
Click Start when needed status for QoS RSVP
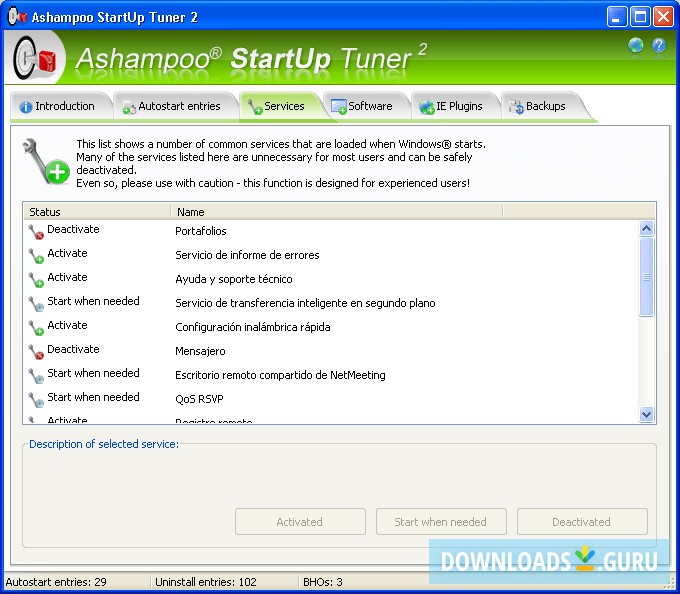(x=93, y=397)
